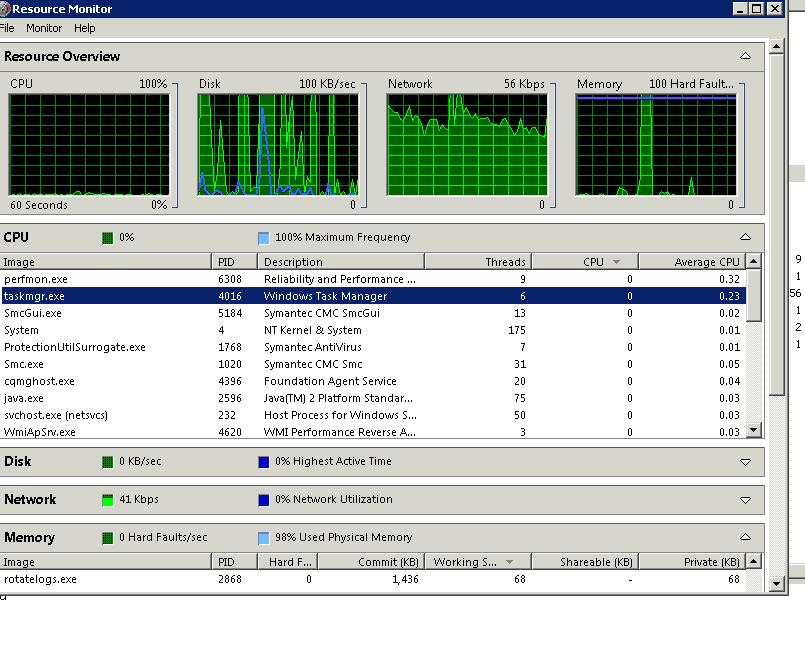Image resolution: width=805 pixels, height=669 pixels.
Task: Click the Windows Task Manager description cell
Action: point(325,296)
